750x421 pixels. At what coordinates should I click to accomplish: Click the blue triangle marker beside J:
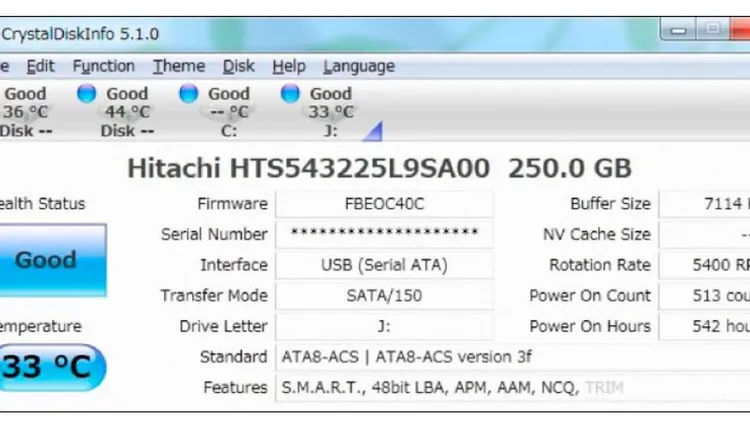click(x=373, y=132)
